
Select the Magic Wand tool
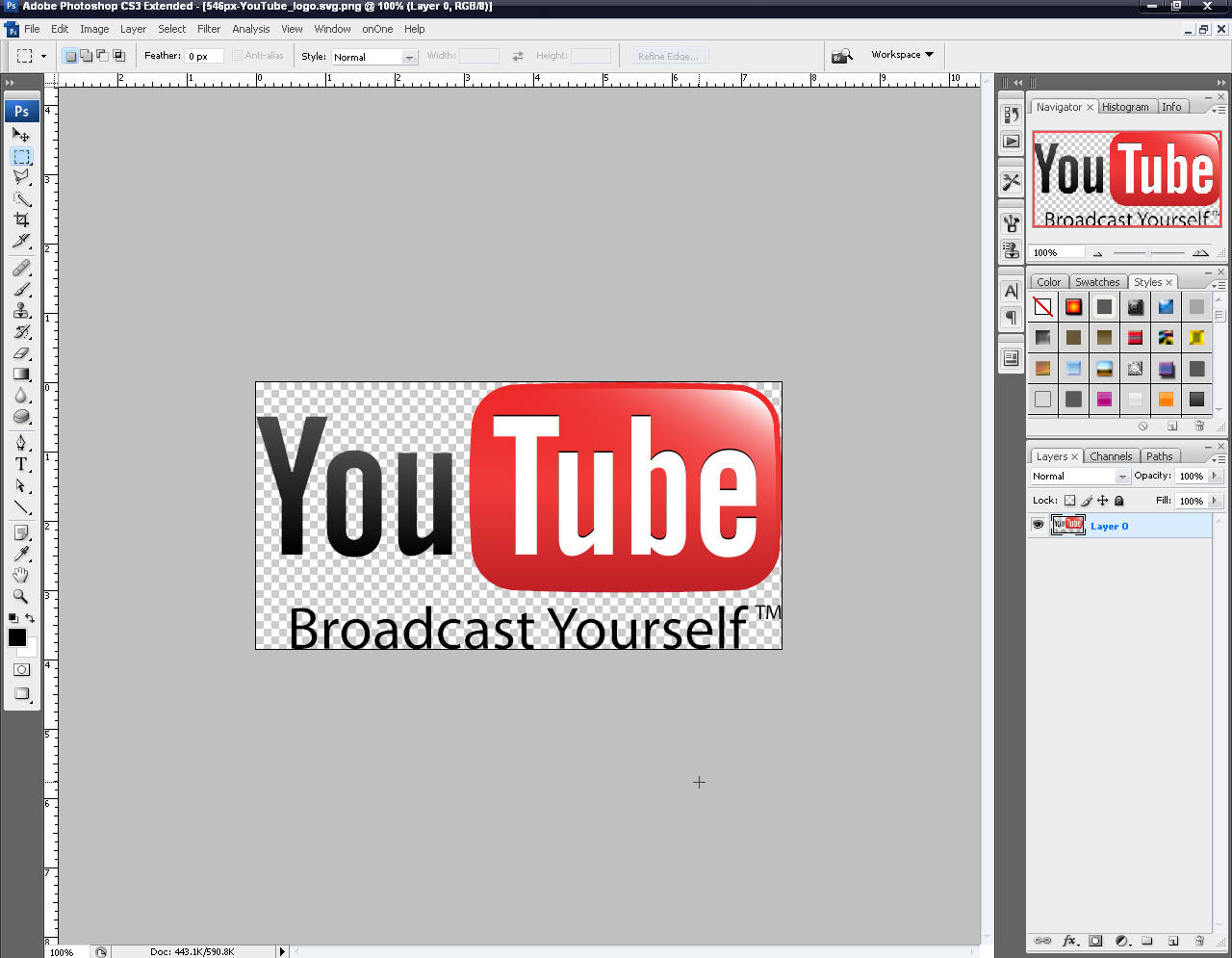tap(21, 198)
